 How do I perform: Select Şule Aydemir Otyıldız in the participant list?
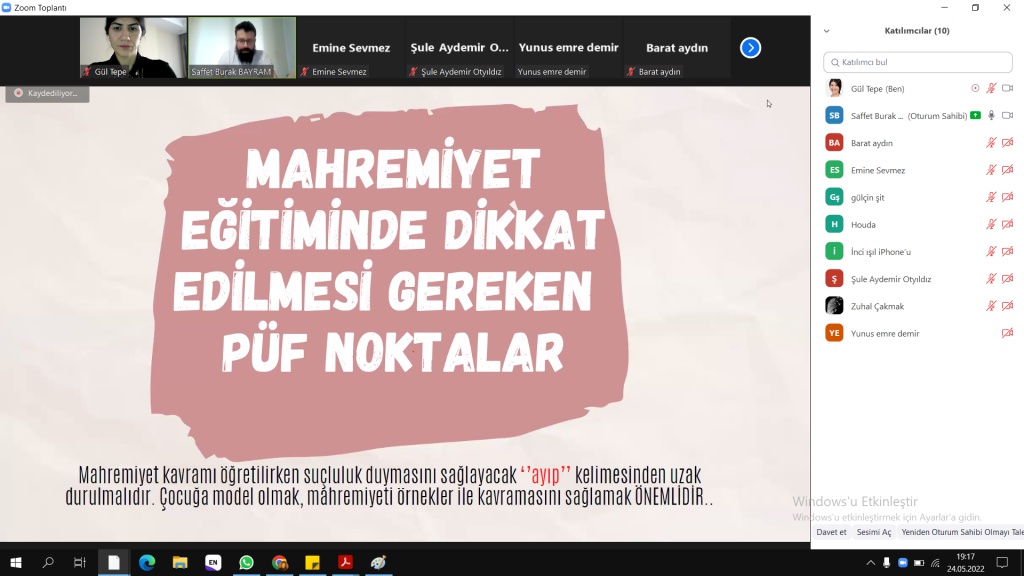click(x=890, y=279)
